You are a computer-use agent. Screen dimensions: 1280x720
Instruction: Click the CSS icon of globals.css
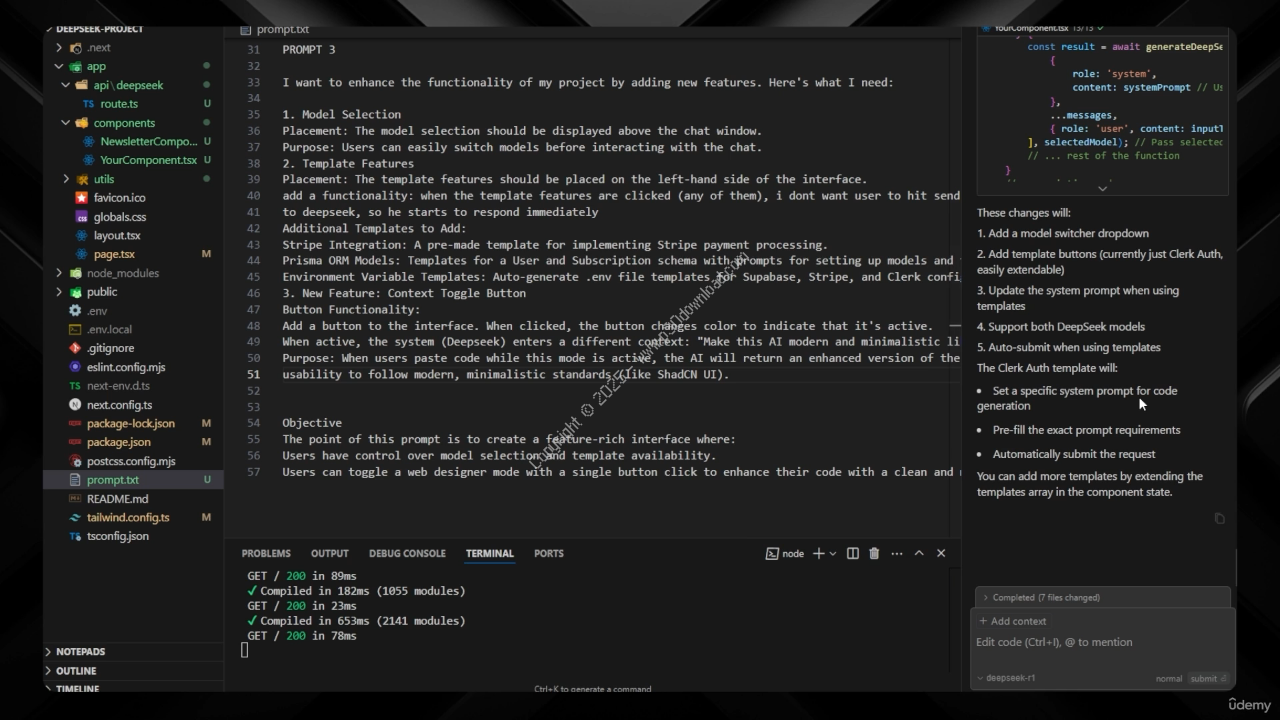81,217
